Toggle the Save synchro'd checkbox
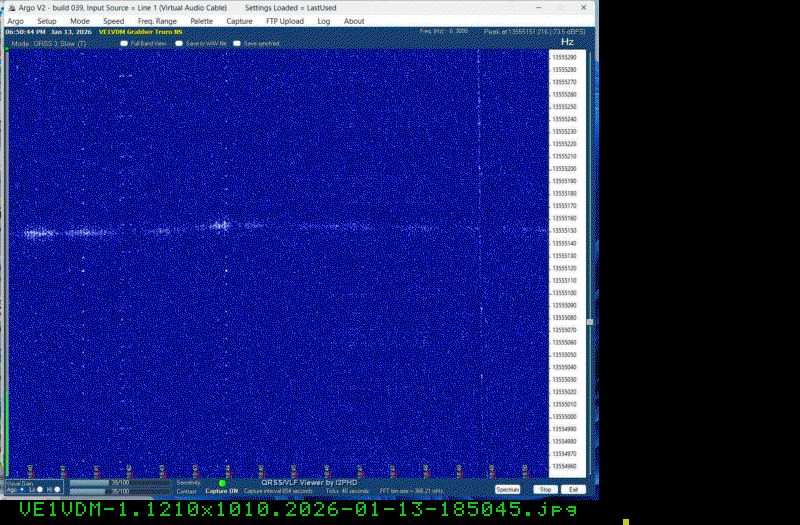This screenshot has height=525, width=800. click(x=236, y=44)
